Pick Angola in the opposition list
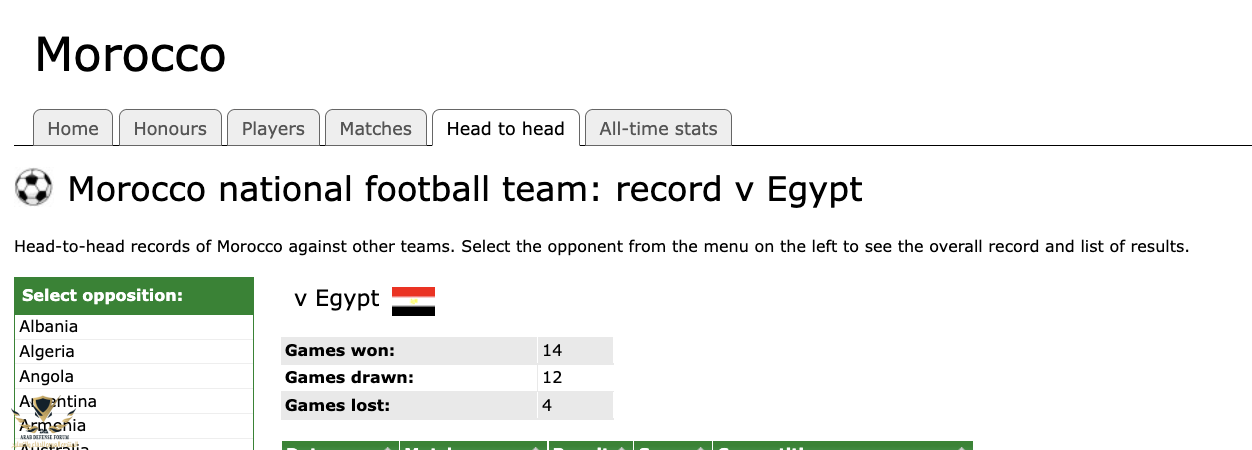The height and width of the screenshot is (450, 1252). click(x=134, y=376)
